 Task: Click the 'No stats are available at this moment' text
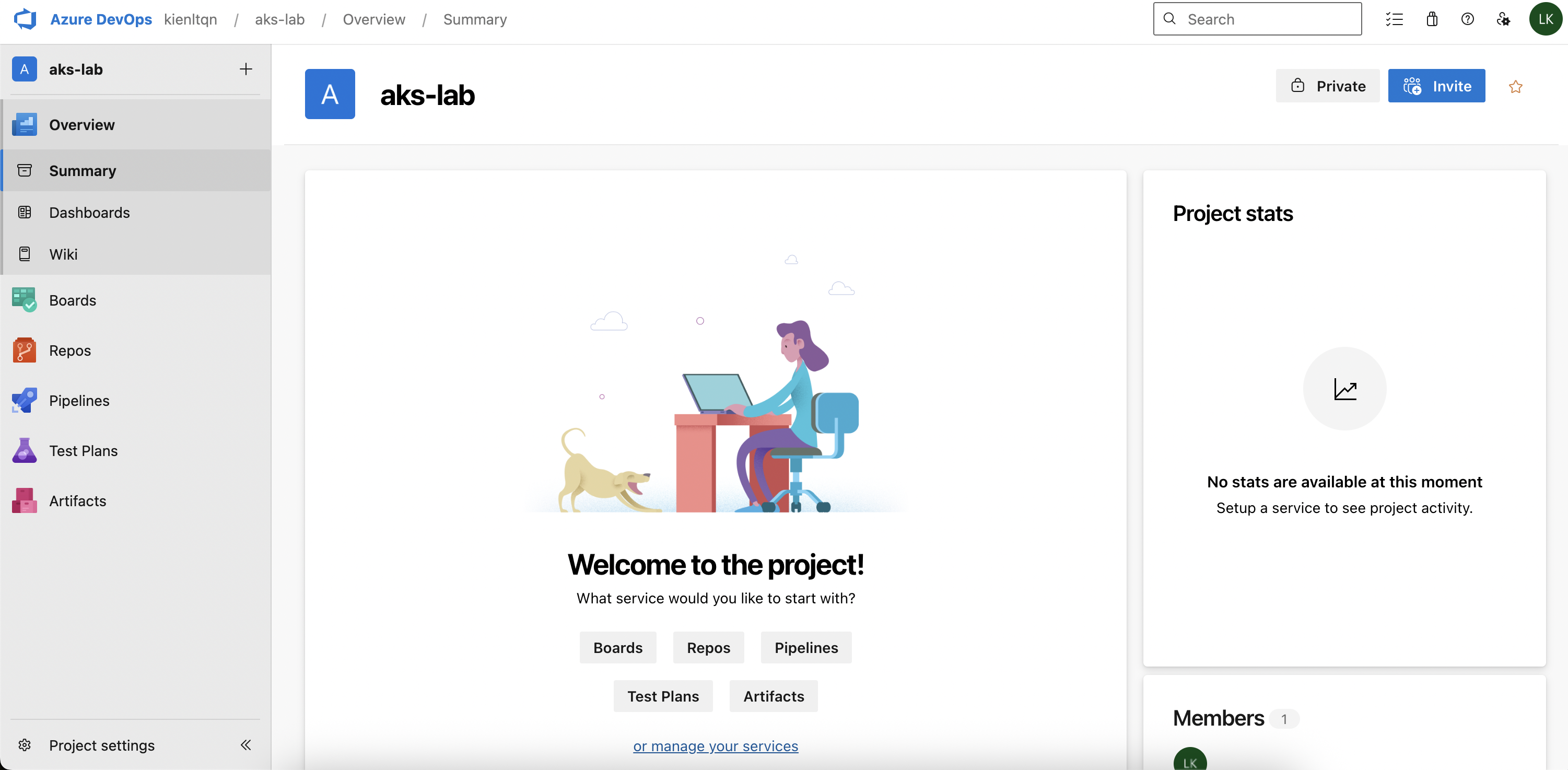(1344, 482)
